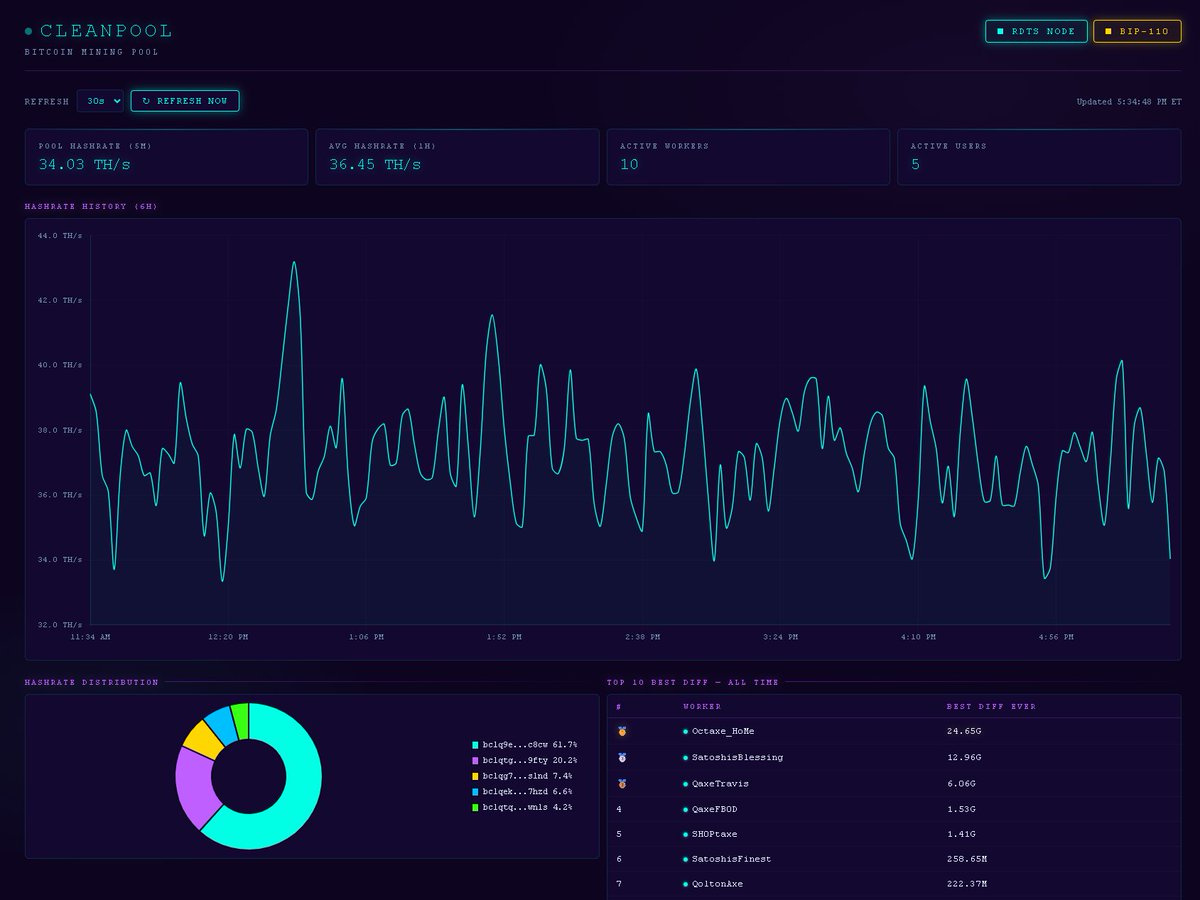Select the SatoshisBlessing worker name
The image size is (1200, 900).
[738, 758]
